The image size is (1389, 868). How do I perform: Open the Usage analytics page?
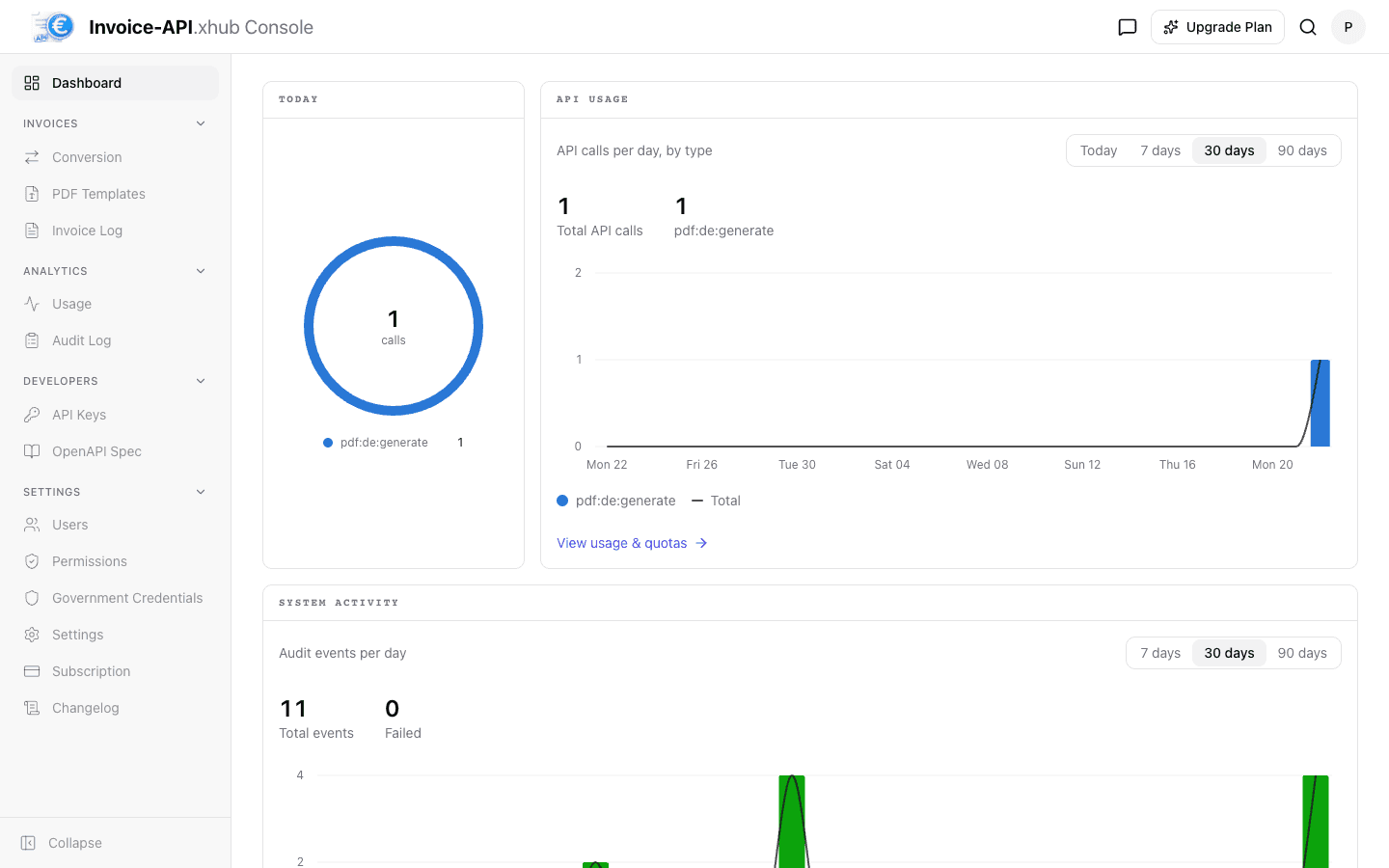click(115, 304)
